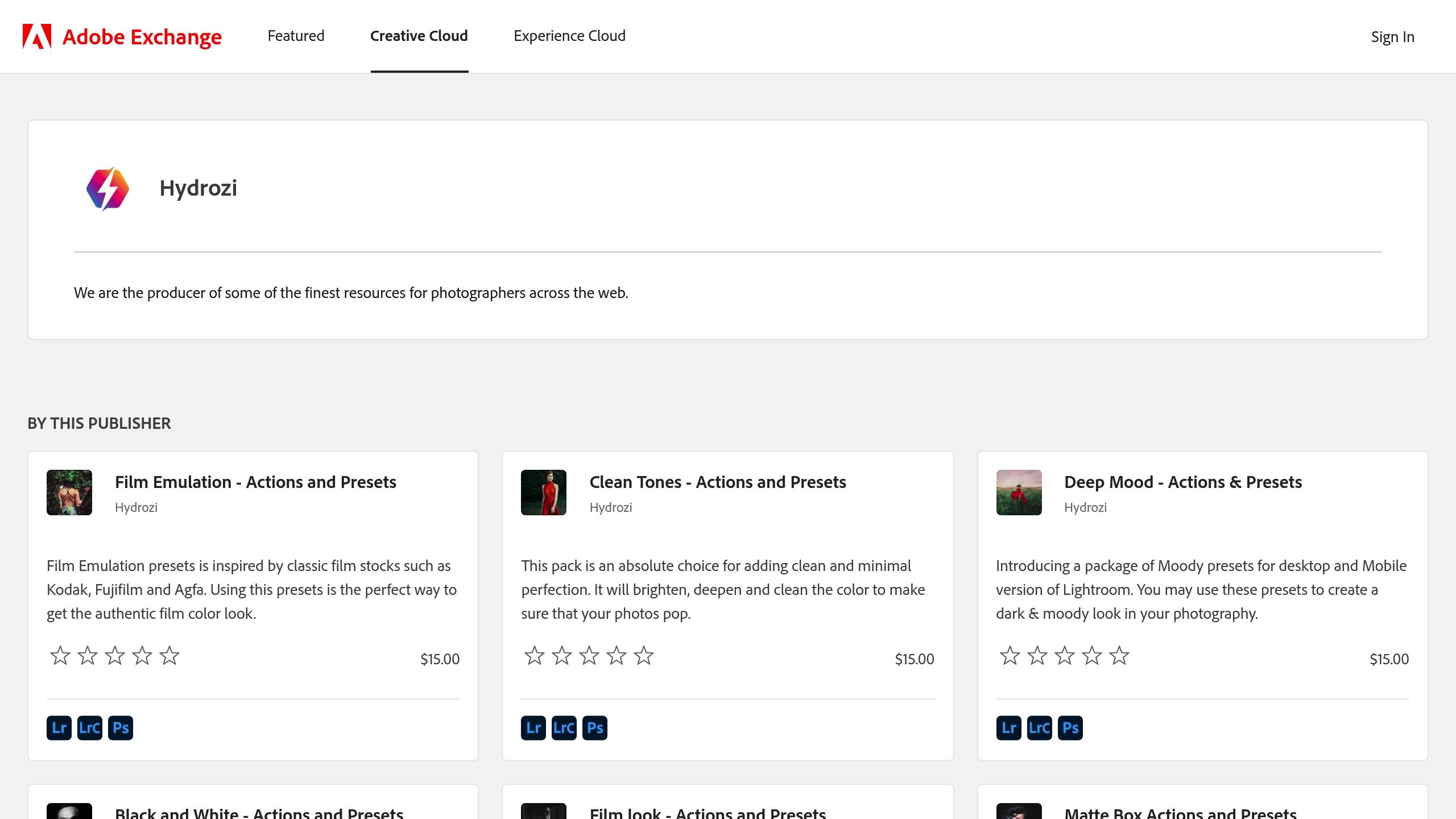Click fourth rating star on Clean Tones
The height and width of the screenshot is (819, 1456).
[617, 656]
